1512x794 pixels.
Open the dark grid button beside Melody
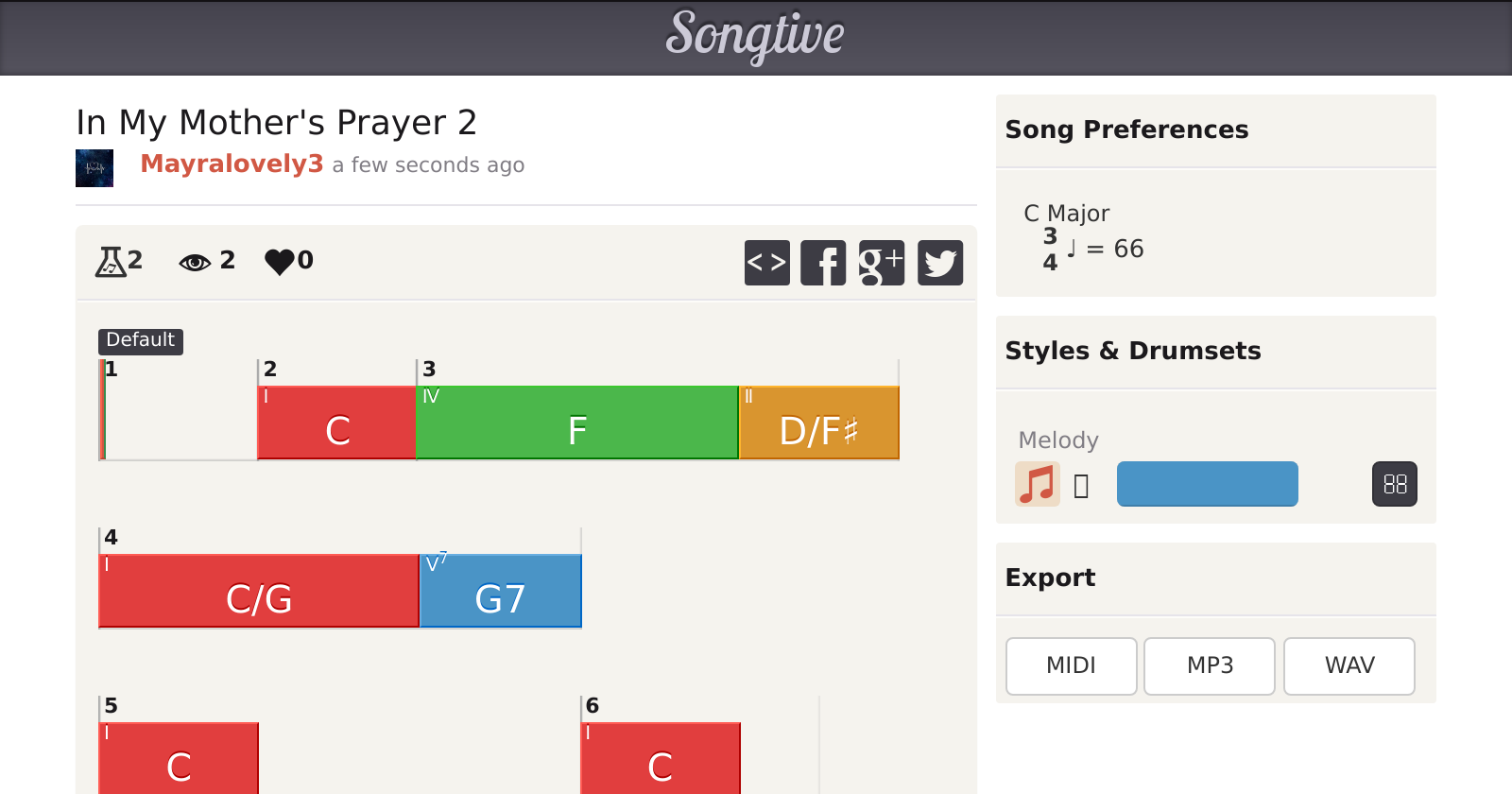(1394, 484)
